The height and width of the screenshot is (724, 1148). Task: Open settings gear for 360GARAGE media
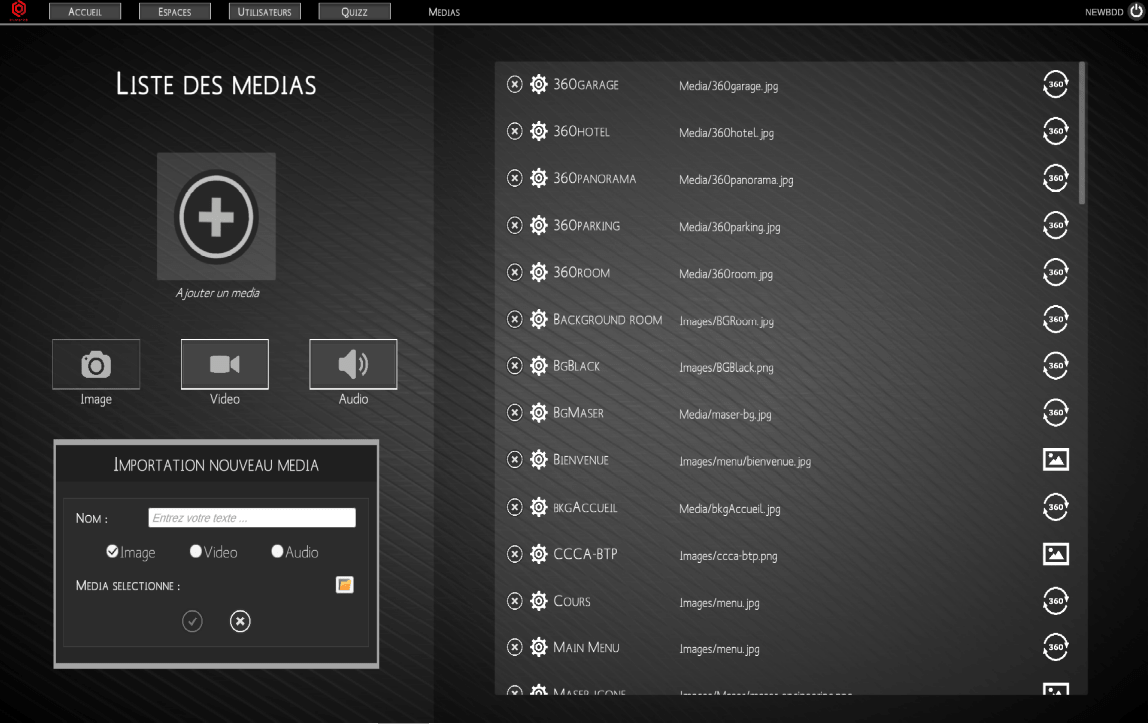[x=538, y=84]
